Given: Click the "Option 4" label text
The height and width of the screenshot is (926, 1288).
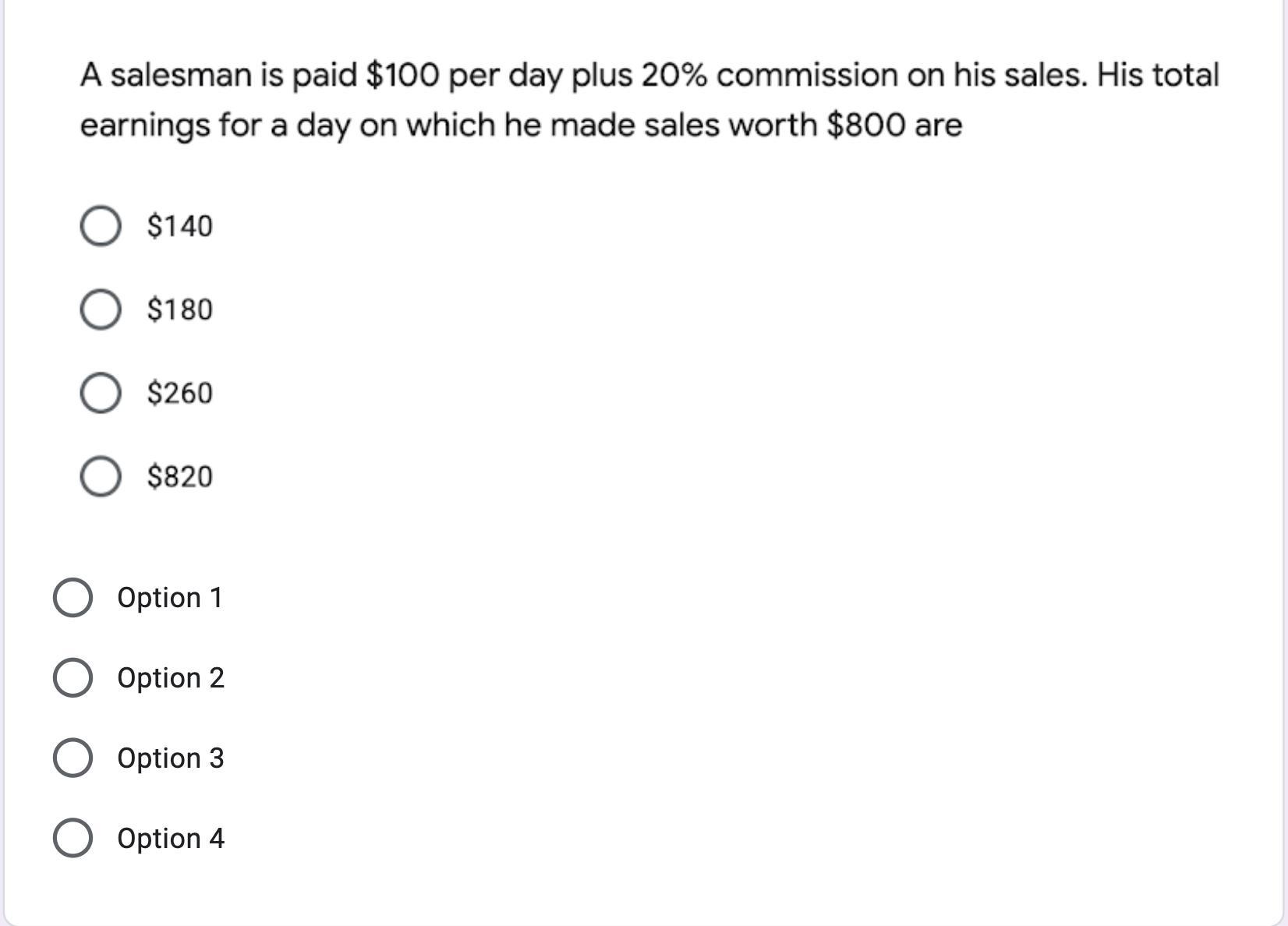Looking at the screenshot, I should point(171,839).
